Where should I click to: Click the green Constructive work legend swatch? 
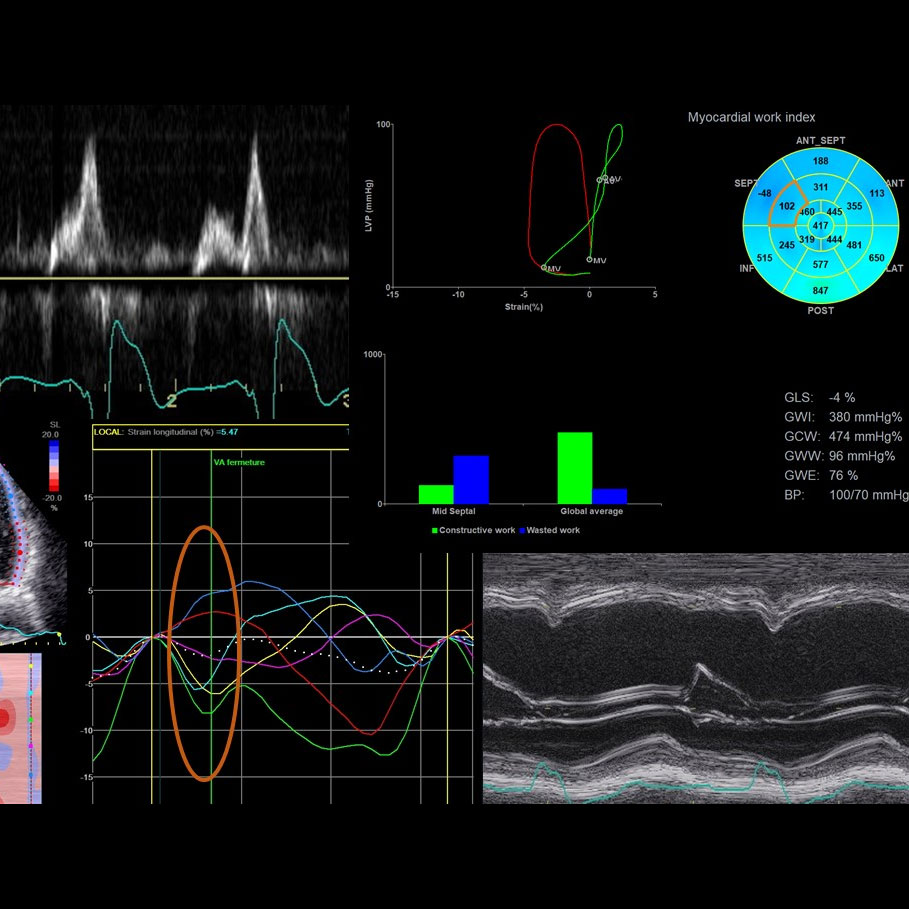(434, 530)
